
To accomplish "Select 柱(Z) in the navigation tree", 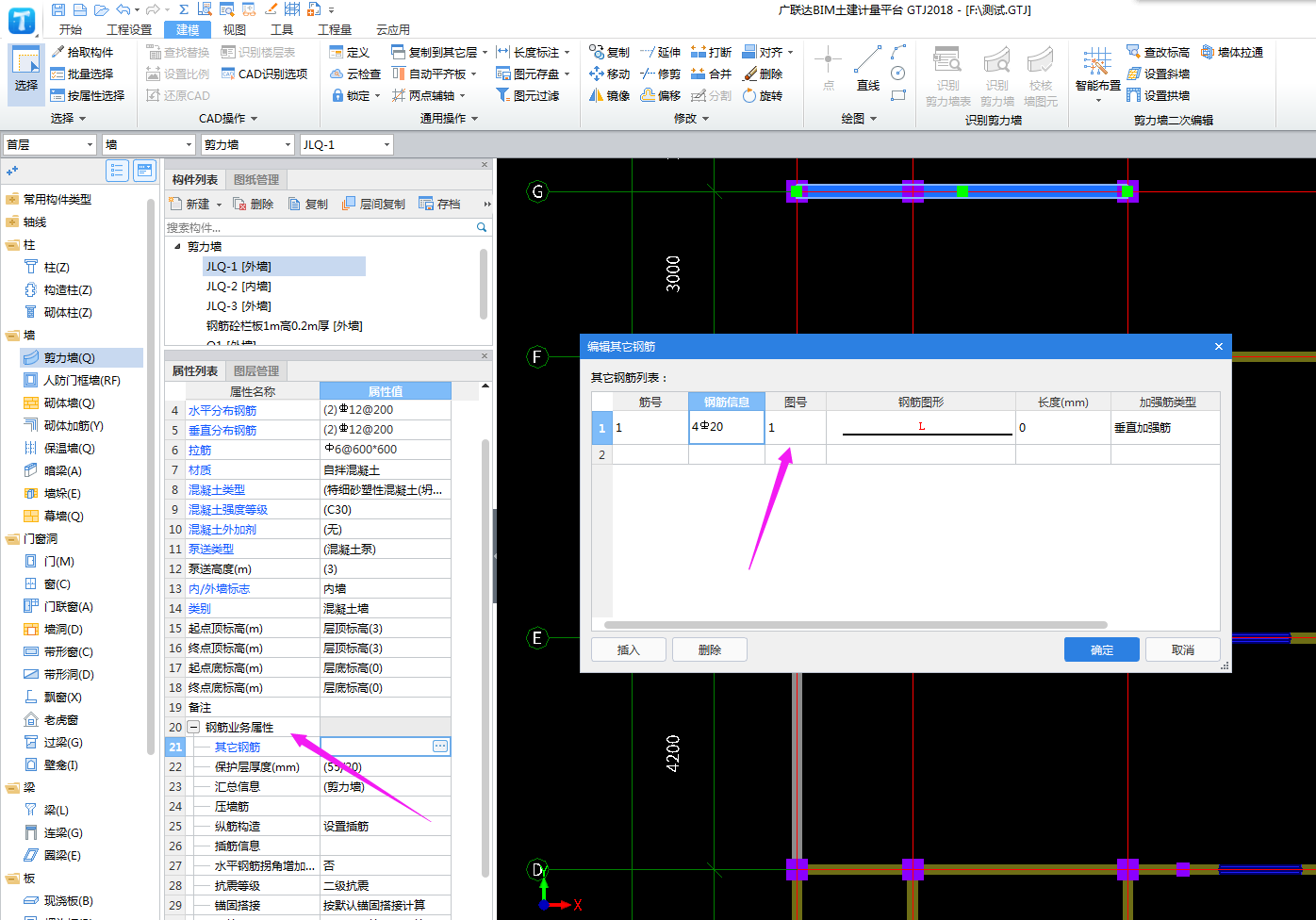I will click(x=57, y=267).
